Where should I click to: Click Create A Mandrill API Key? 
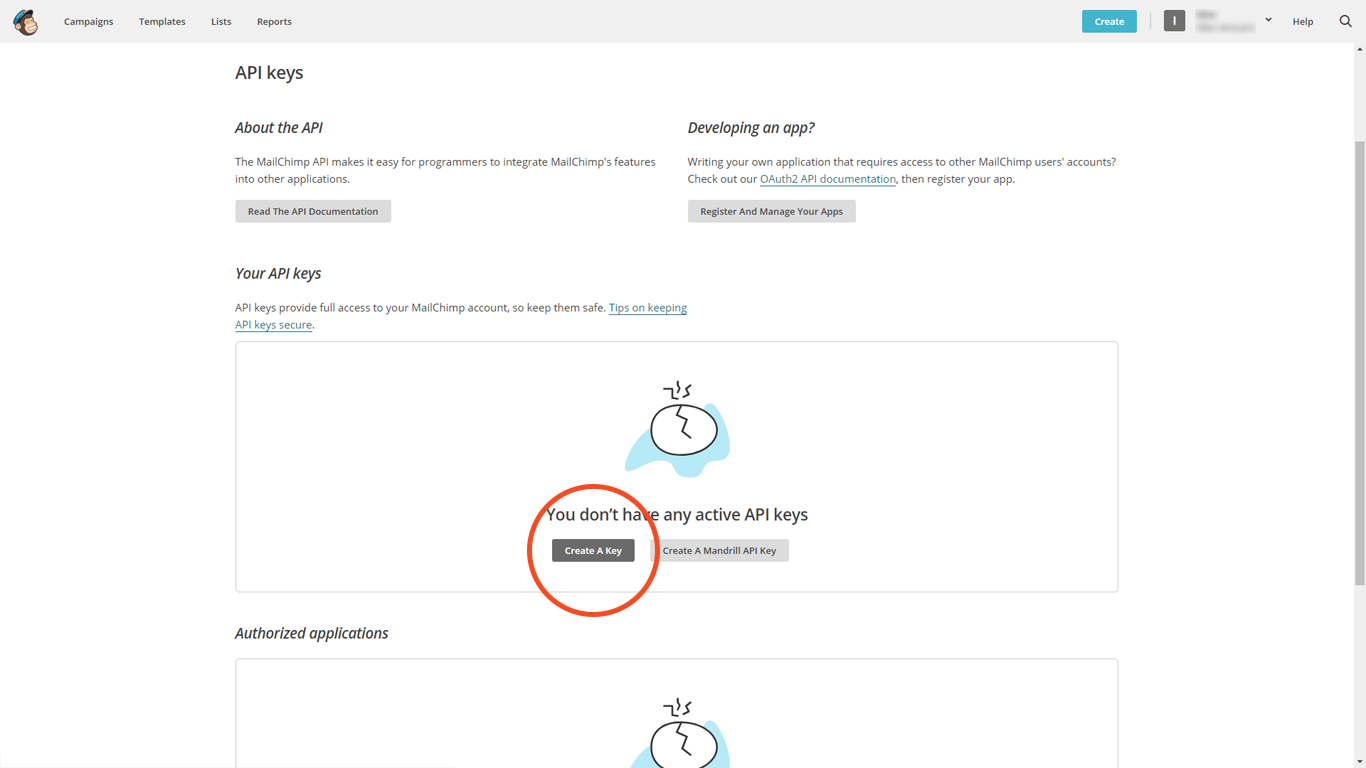(x=720, y=550)
